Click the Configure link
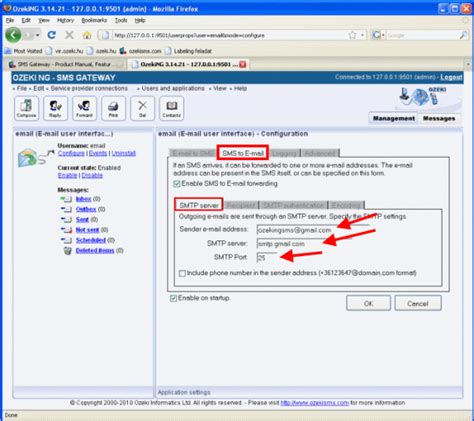This screenshot has width=474, height=421. [71, 153]
